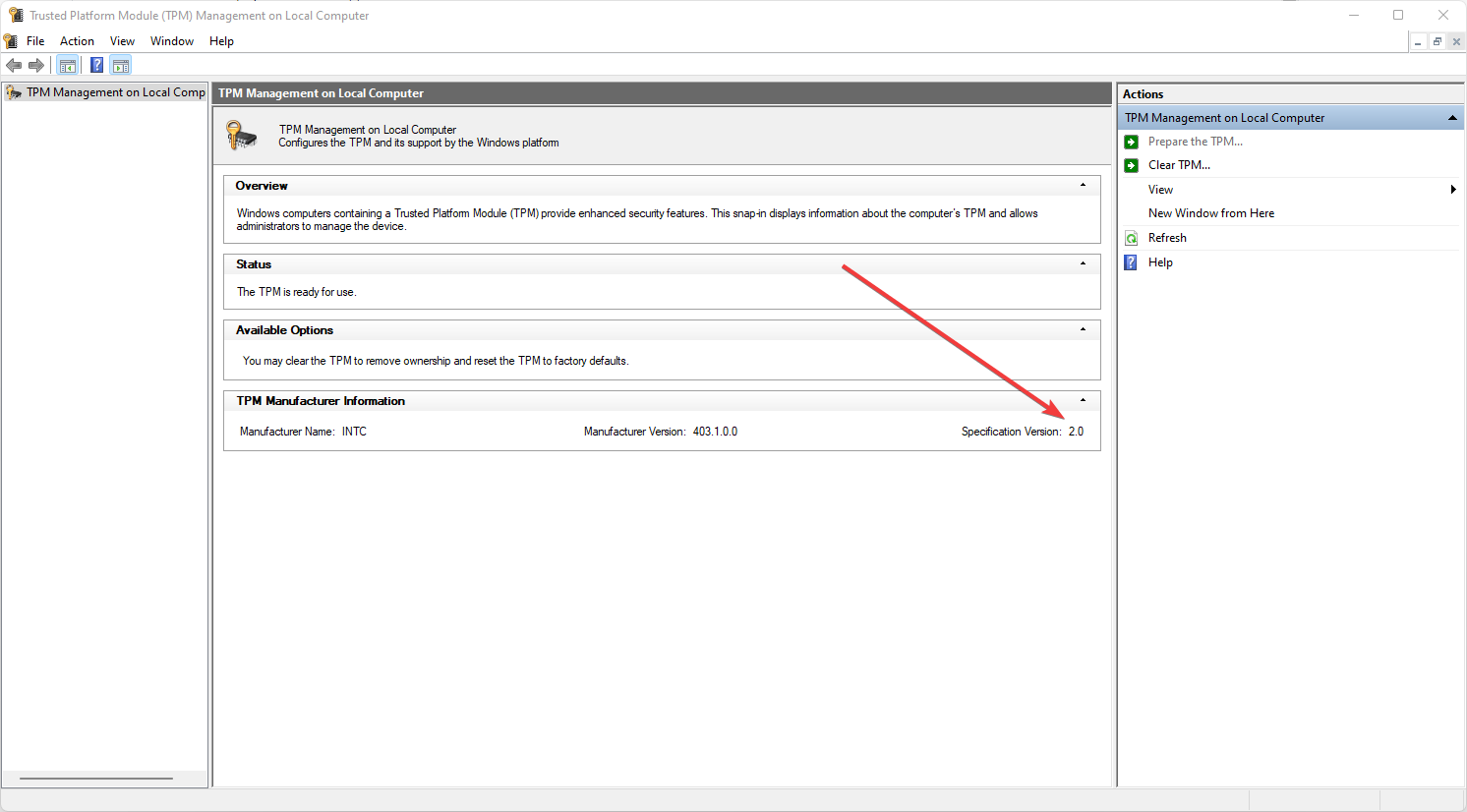Maximize the main application window
Image resolution: width=1467 pixels, height=812 pixels.
click(x=1398, y=15)
